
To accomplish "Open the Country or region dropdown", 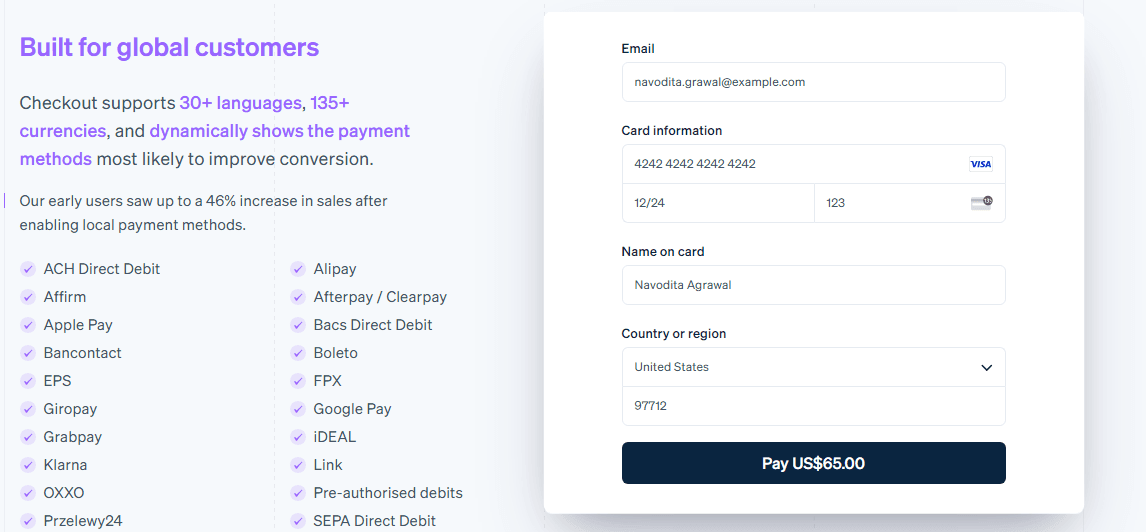I will (x=800, y=367).
